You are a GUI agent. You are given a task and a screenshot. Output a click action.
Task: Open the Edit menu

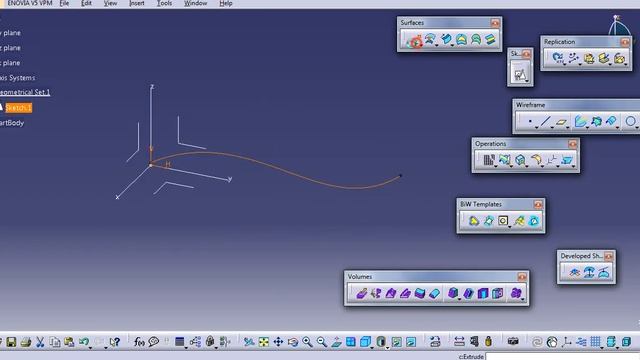pyautogui.click(x=86, y=3)
